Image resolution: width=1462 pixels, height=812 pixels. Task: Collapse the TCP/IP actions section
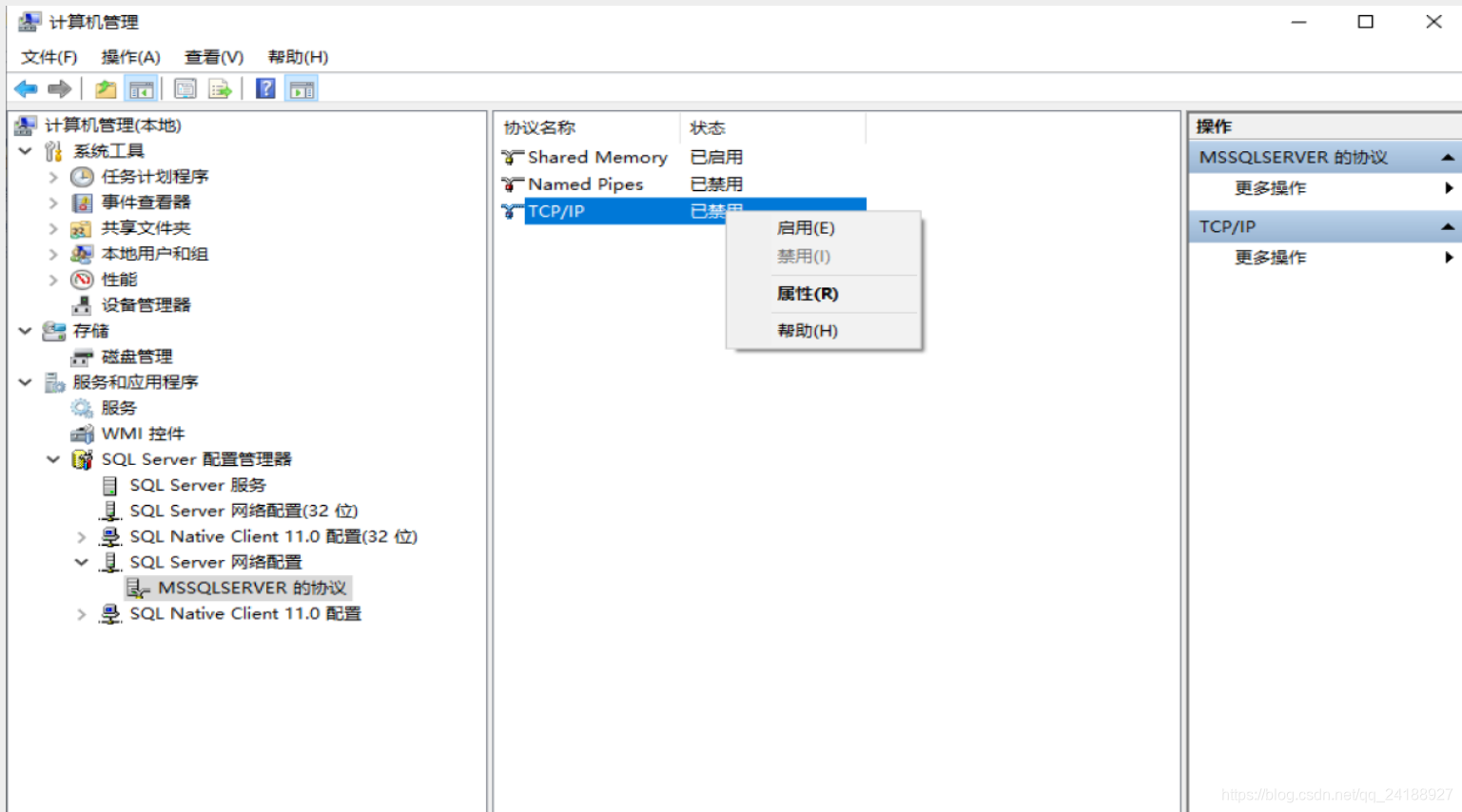(x=1447, y=226)
